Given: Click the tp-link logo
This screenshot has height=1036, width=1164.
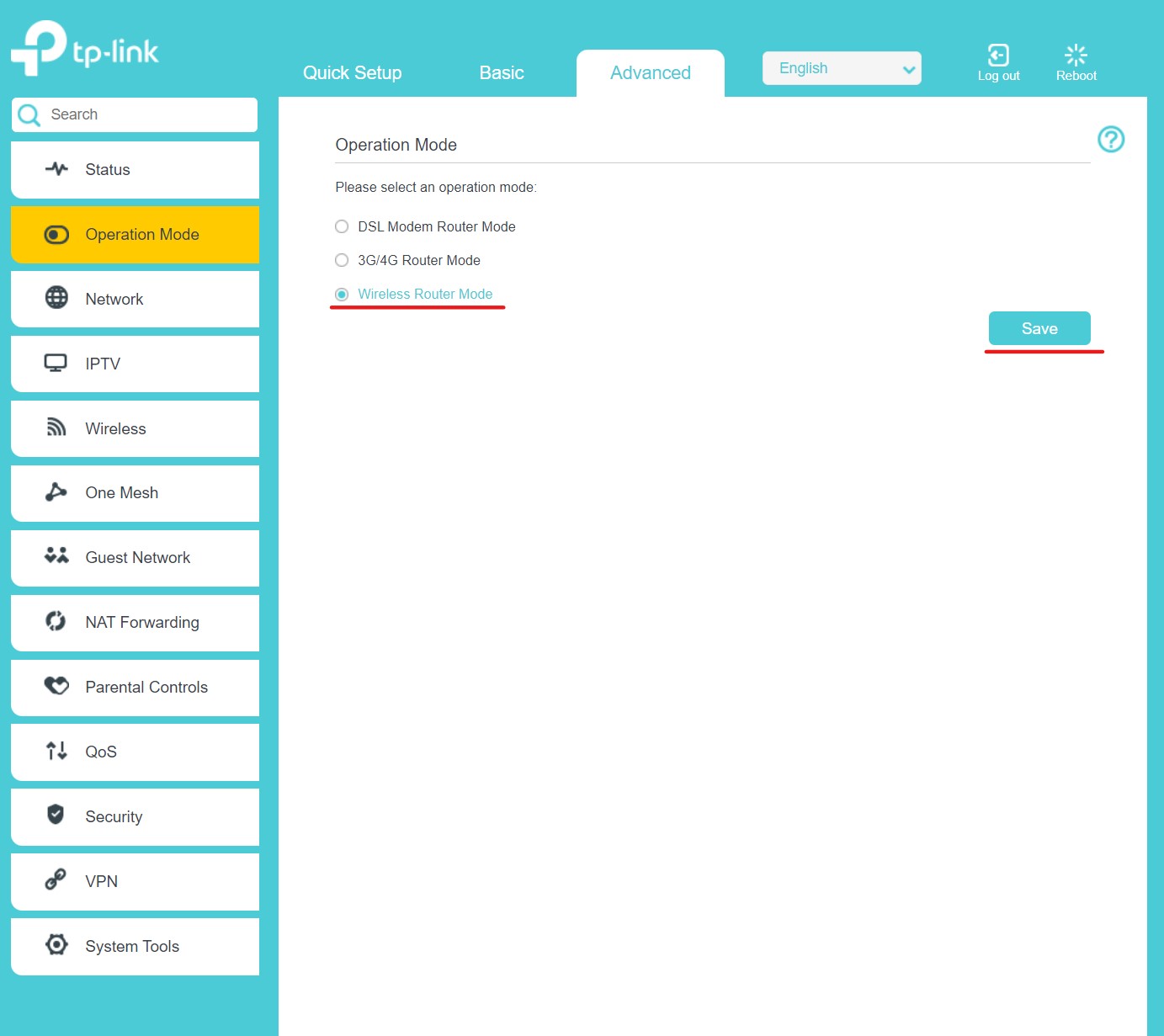Looking at the screenshot, I should pos(85,49).
